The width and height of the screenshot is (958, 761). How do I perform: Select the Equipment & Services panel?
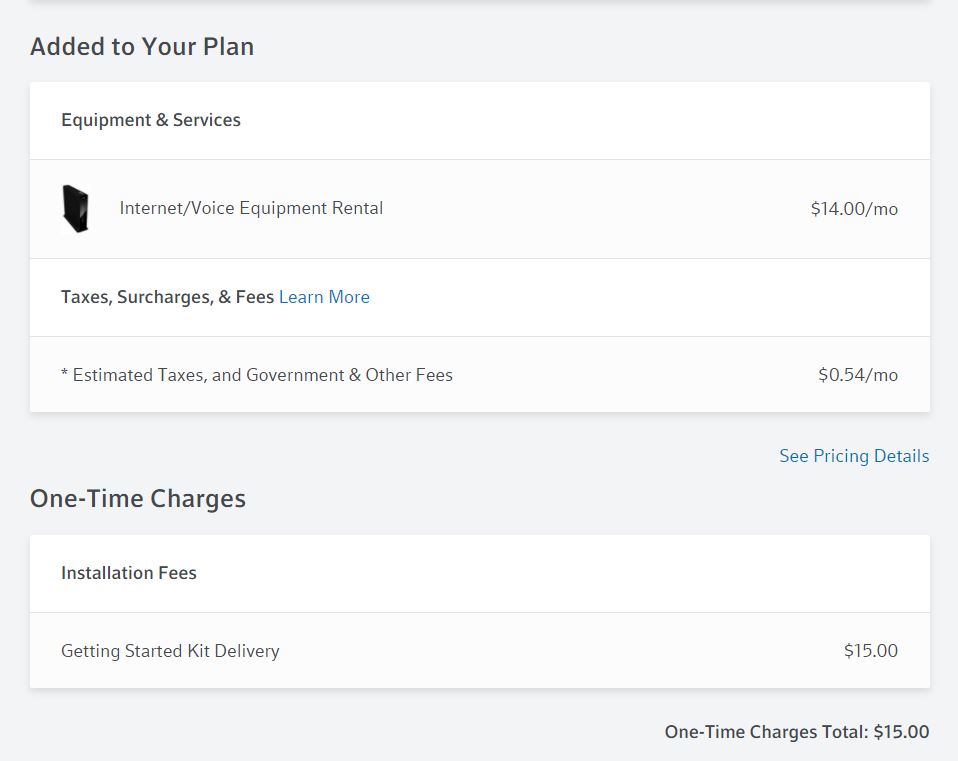(479, 245)
